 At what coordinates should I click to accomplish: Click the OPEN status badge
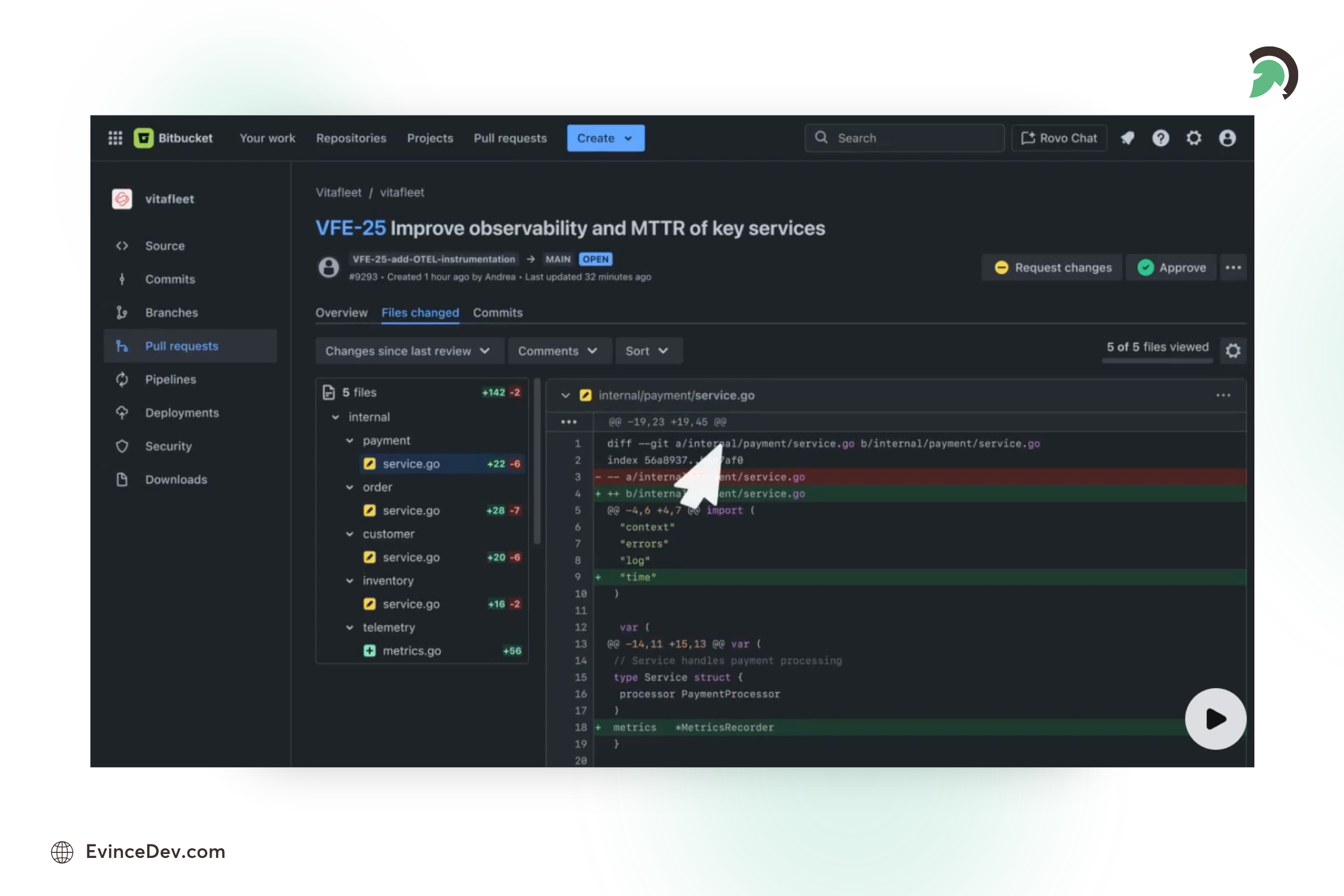point(595,259)
